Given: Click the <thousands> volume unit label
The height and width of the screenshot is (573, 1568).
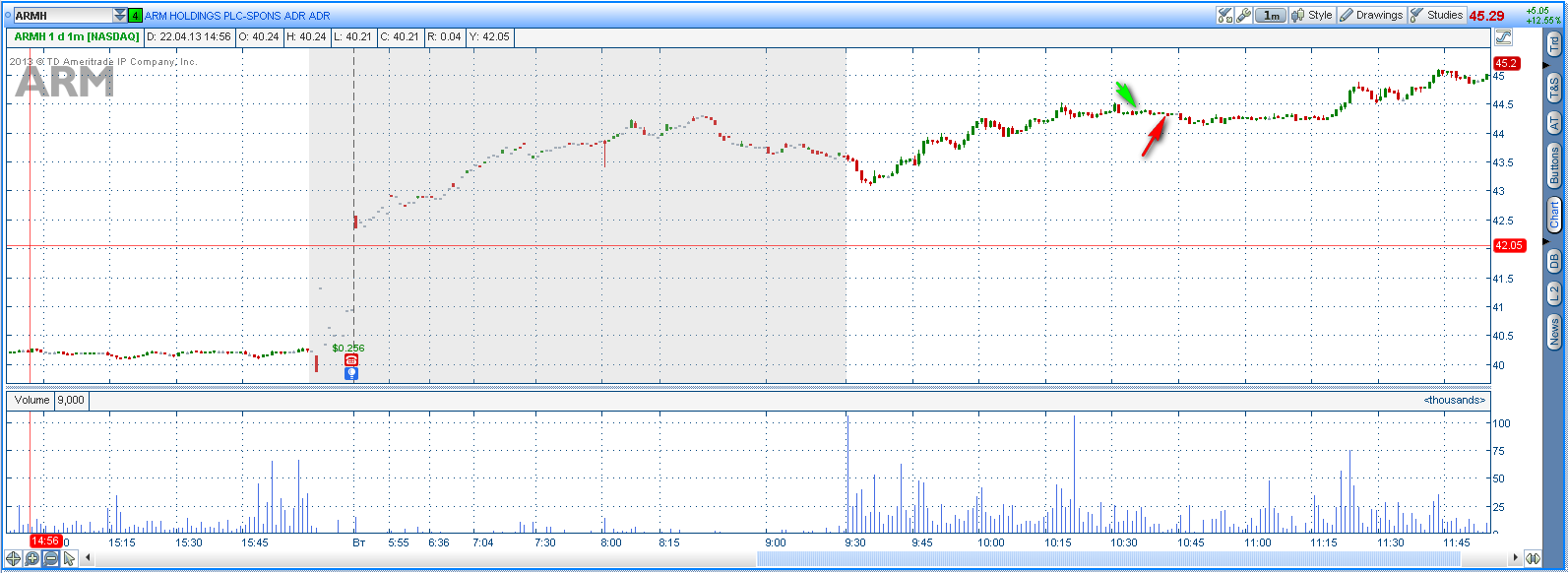Looking at the screenshot, I should click(x=1454, y=400).
